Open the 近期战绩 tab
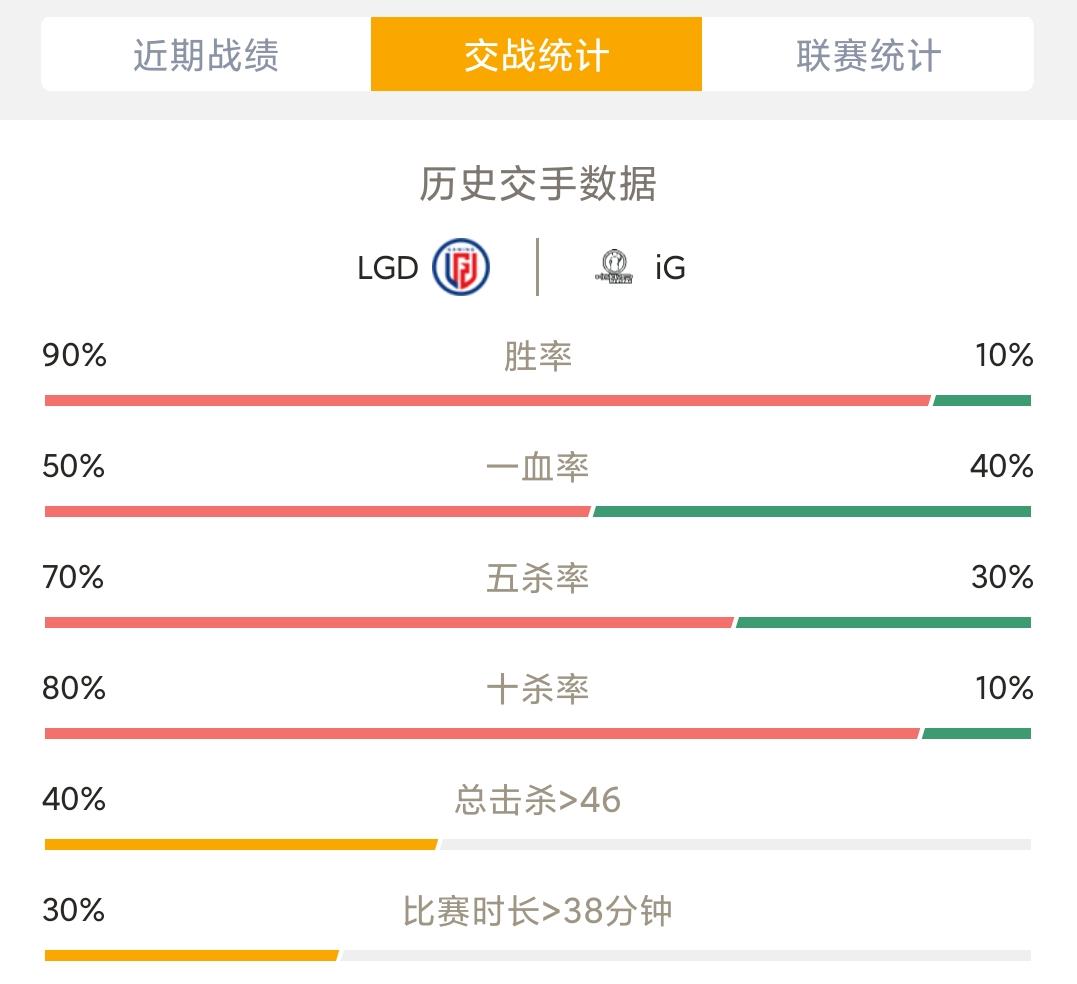1077x984 pixels. tap(206, 54)
